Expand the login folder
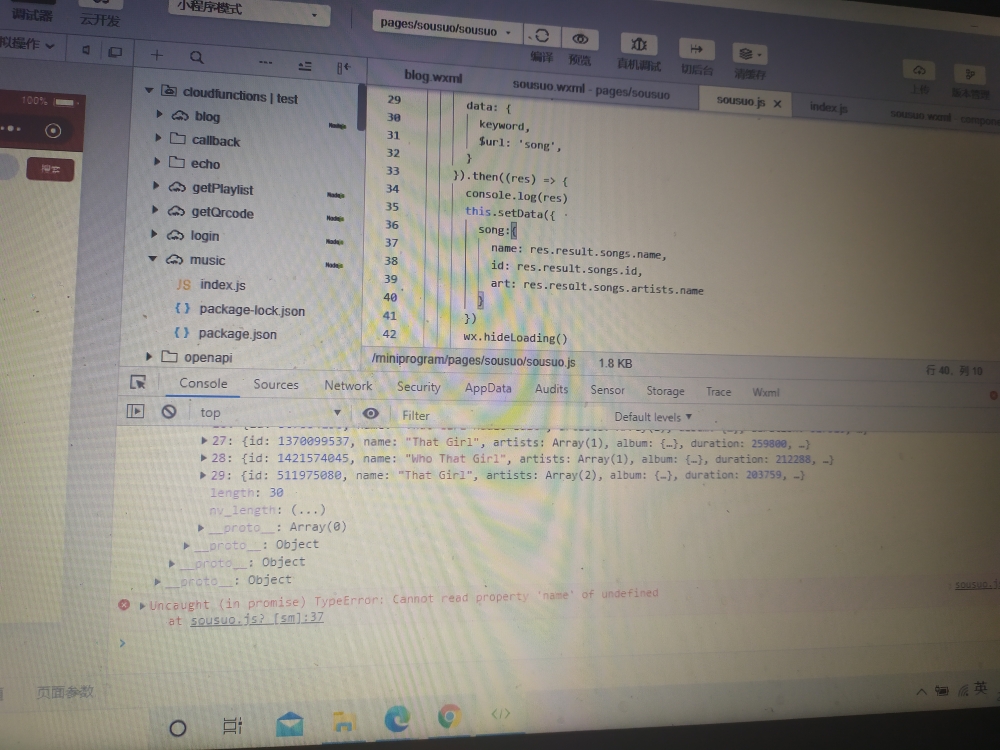 pos(154,234)
